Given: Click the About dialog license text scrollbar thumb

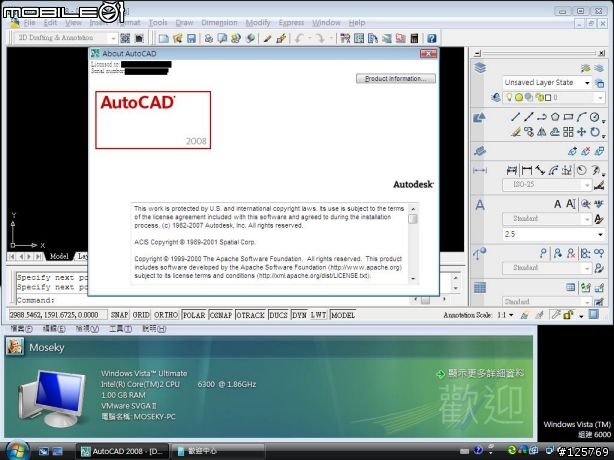Looking at the screenshot, I should pos(413,219).
